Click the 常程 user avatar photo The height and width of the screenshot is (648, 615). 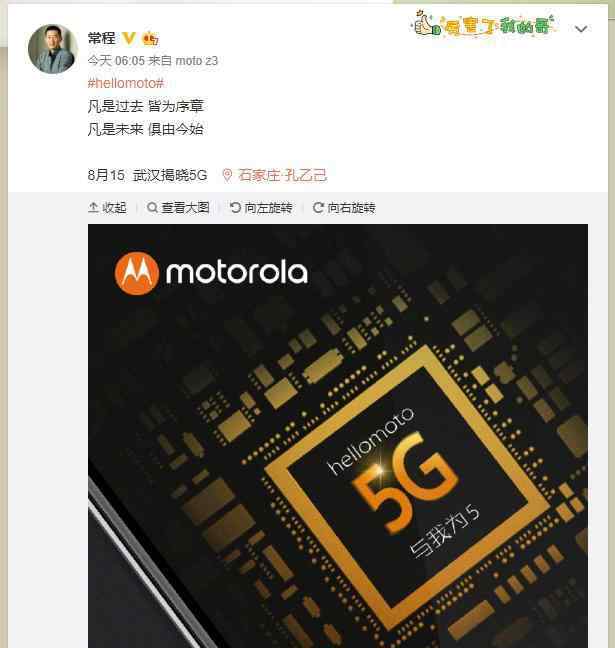point(52,49)
